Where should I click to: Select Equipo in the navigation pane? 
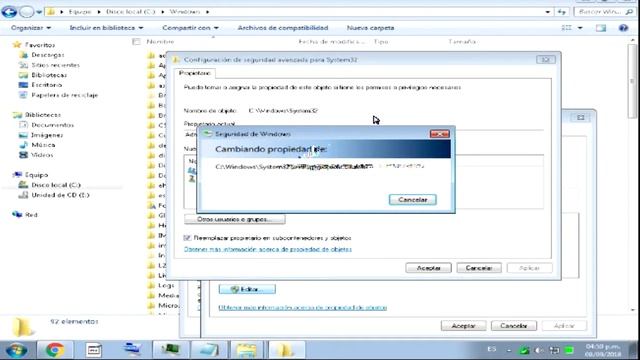36,175
